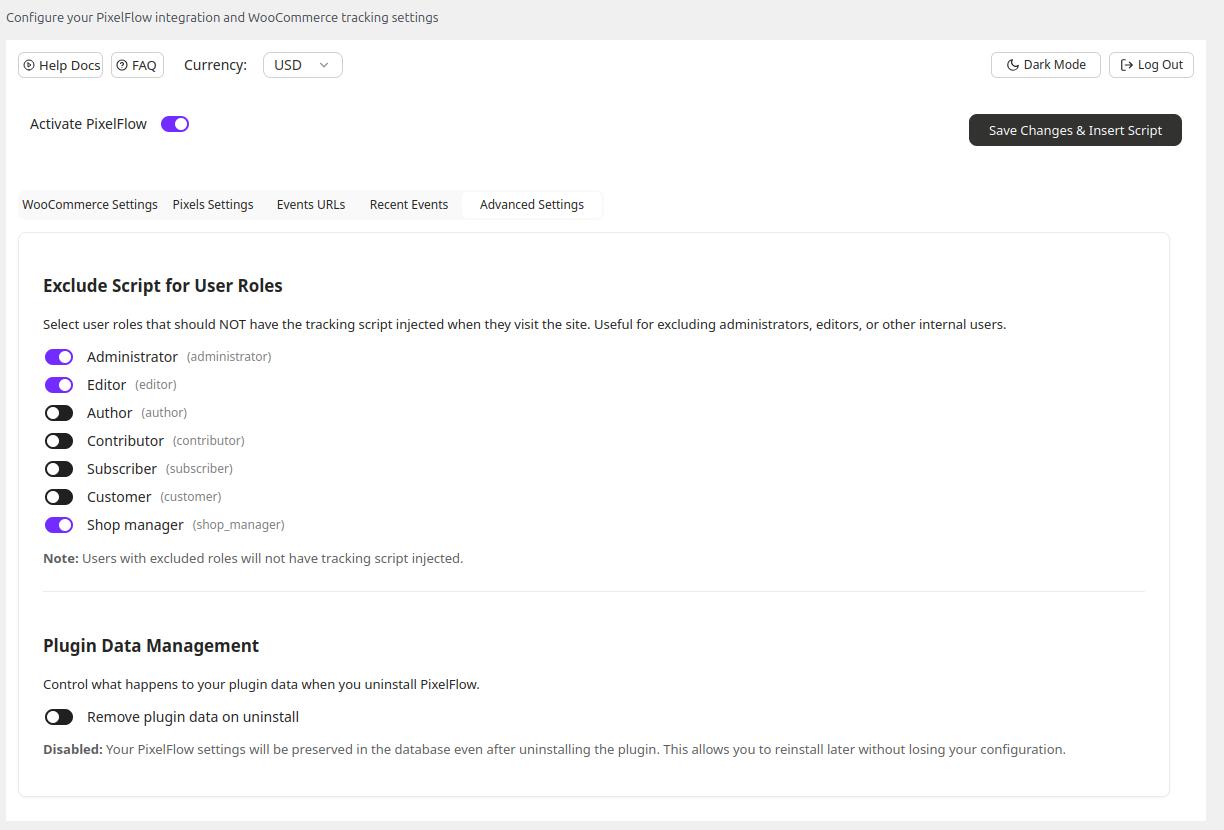The image size is (1224, 830).
Task: Disable script exclusion for Administrator role
Action: point(59,357)
